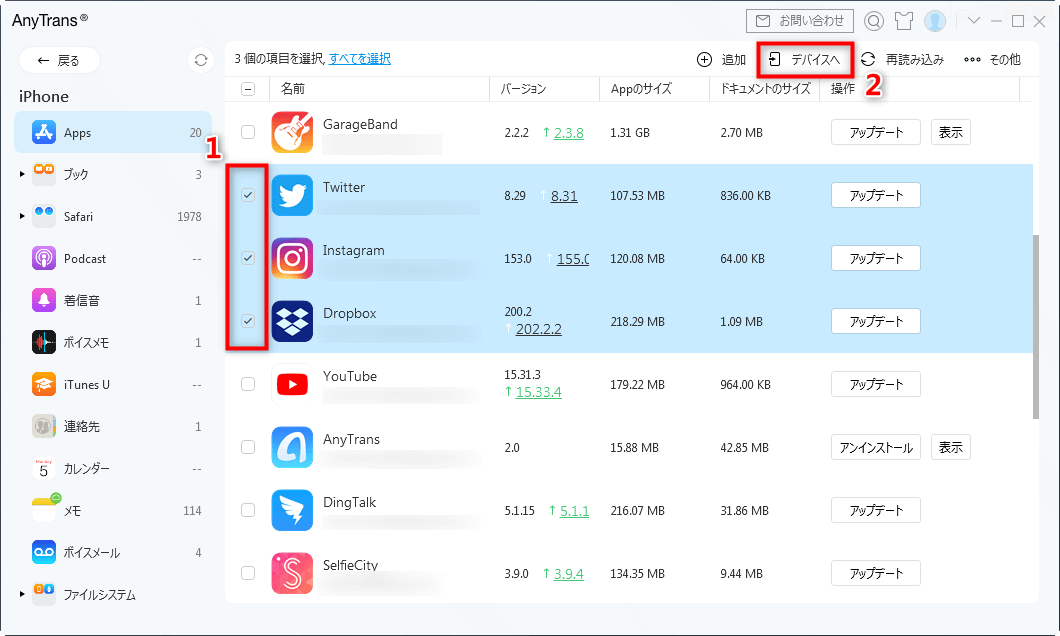Click the YouTube app icon
Viewport: 1060px width, 636px height.
[292, 384]
